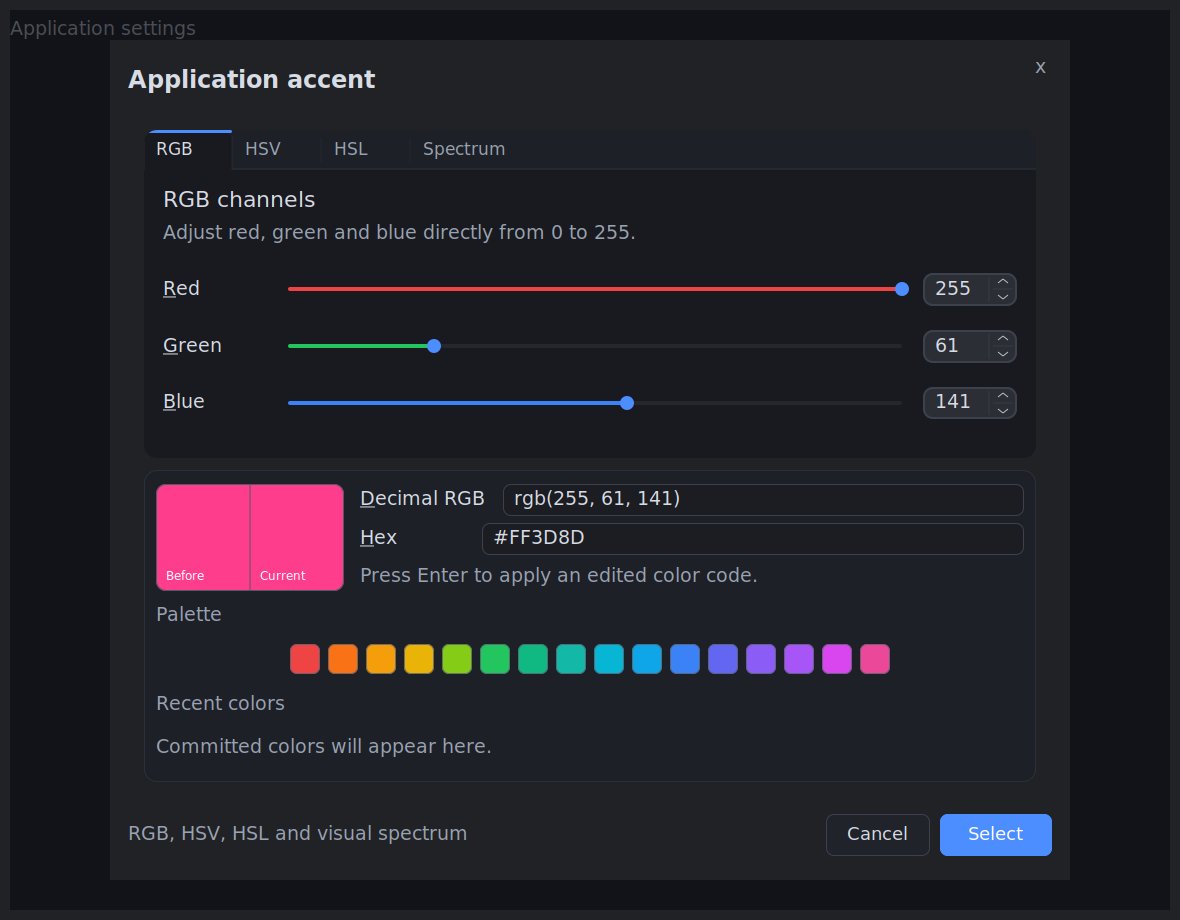
Task: Click the Current color preview
Action: click(x=297, y=537)
